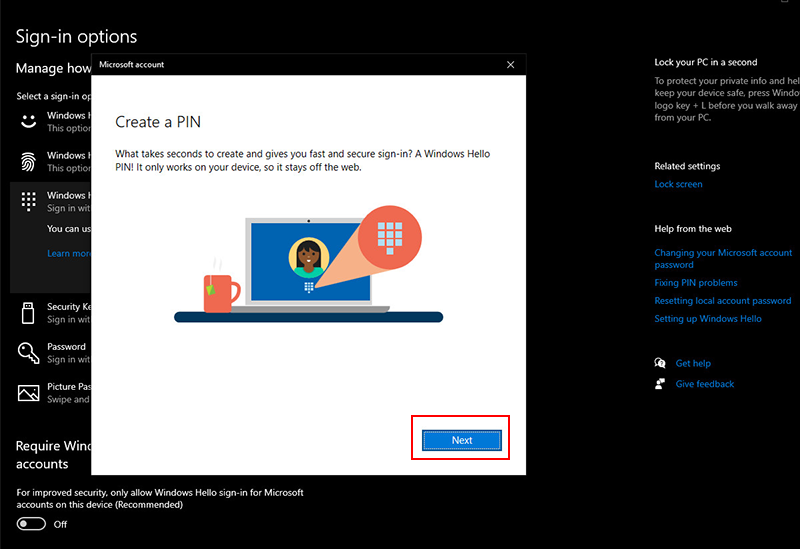Open the Lock screen related setting
This screenshot has height=549, width=800.
point(678,184)
